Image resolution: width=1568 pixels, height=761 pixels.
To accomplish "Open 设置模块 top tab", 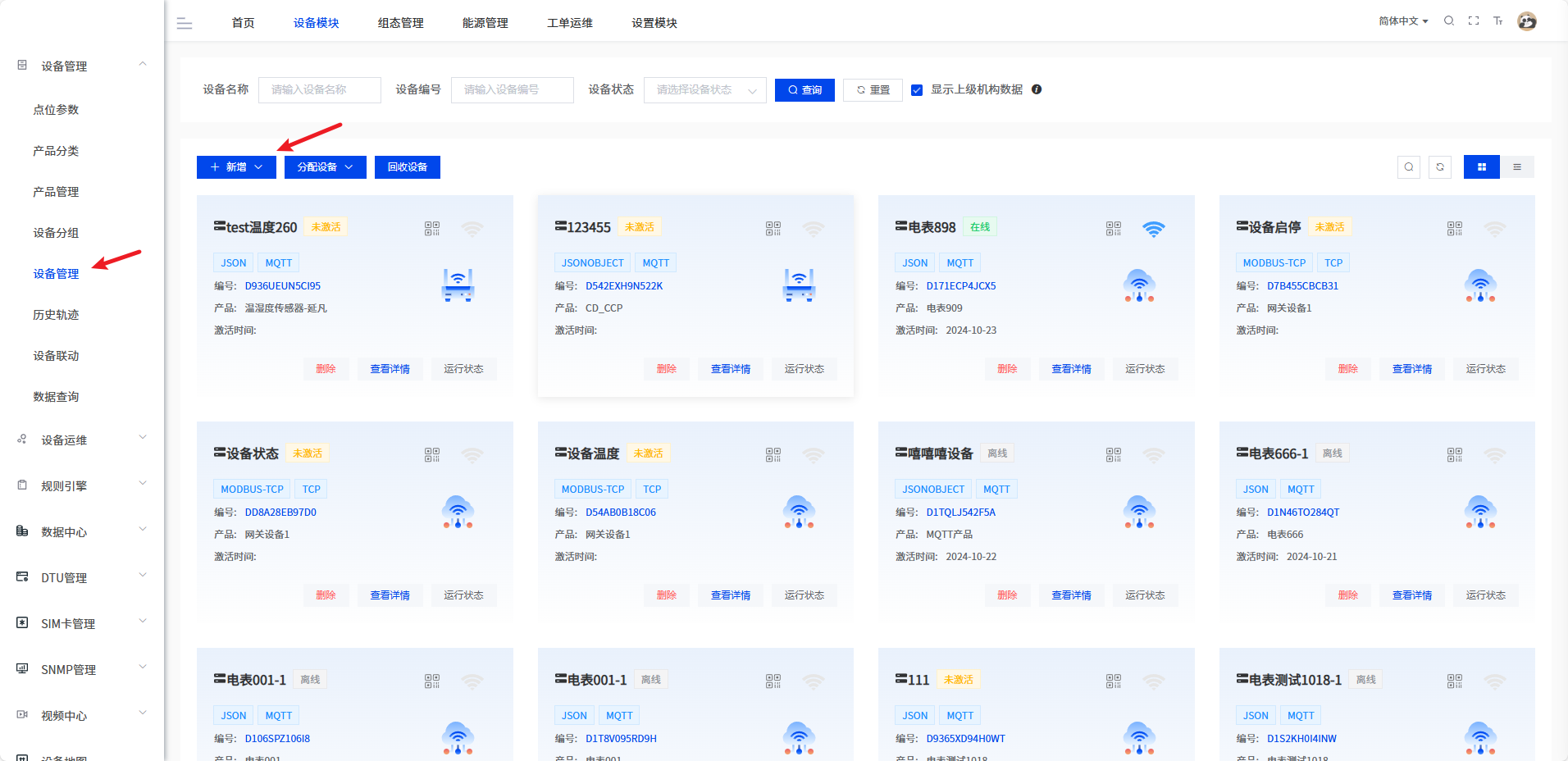I will [x=654, y=23].
